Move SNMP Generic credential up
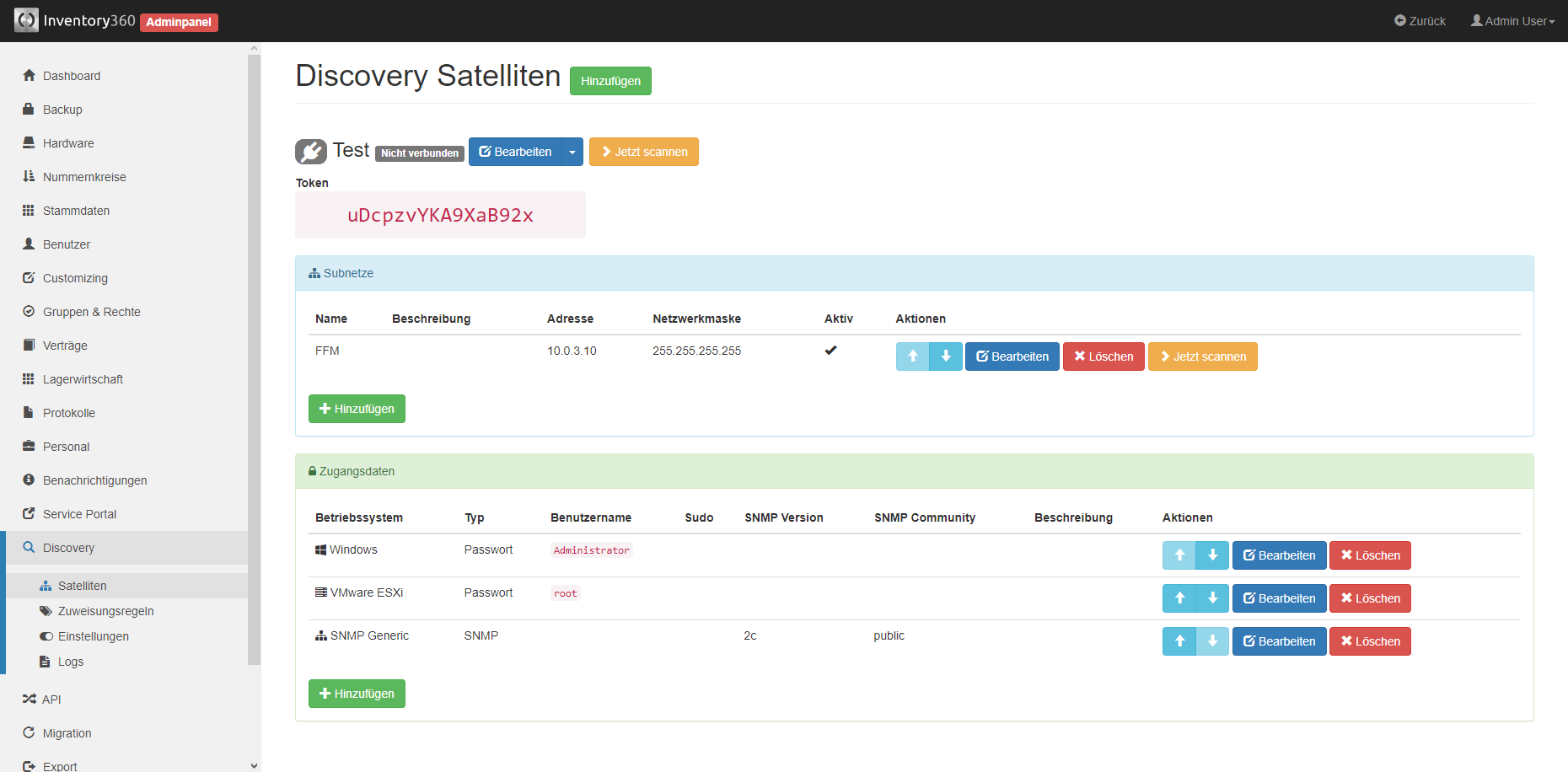This screenshot has height=772, width=1568. (1179, 641)
